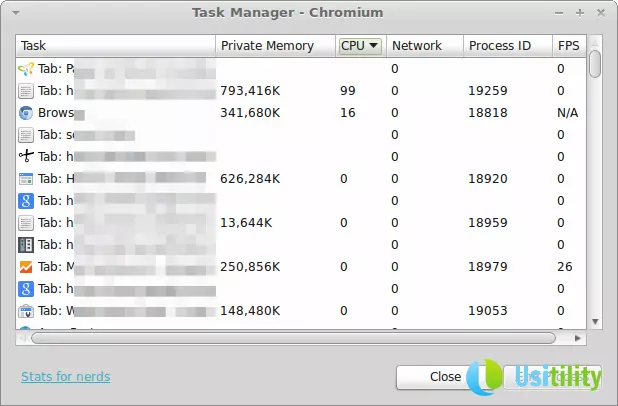Click document icon of tab using 793,416K
Viewport: 618px width, 406px height.
26,91
